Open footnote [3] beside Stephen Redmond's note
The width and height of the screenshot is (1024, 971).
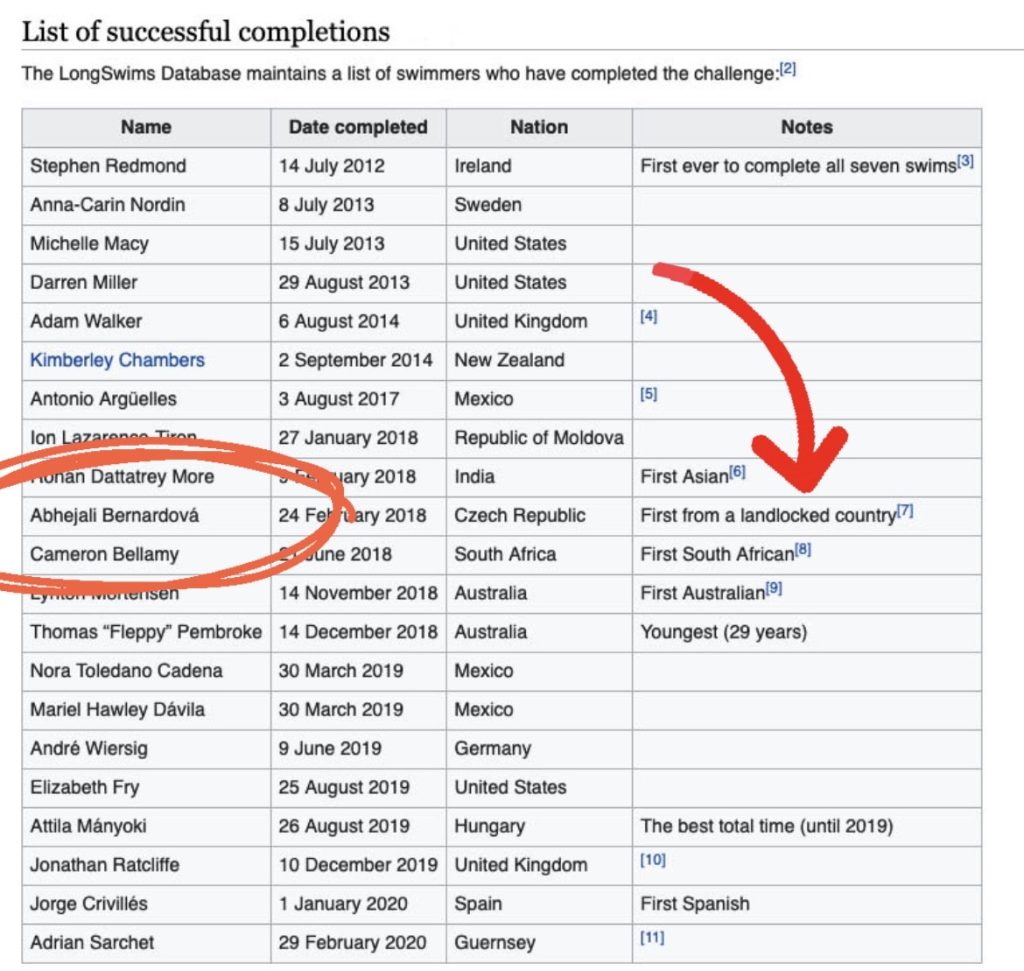965,162
